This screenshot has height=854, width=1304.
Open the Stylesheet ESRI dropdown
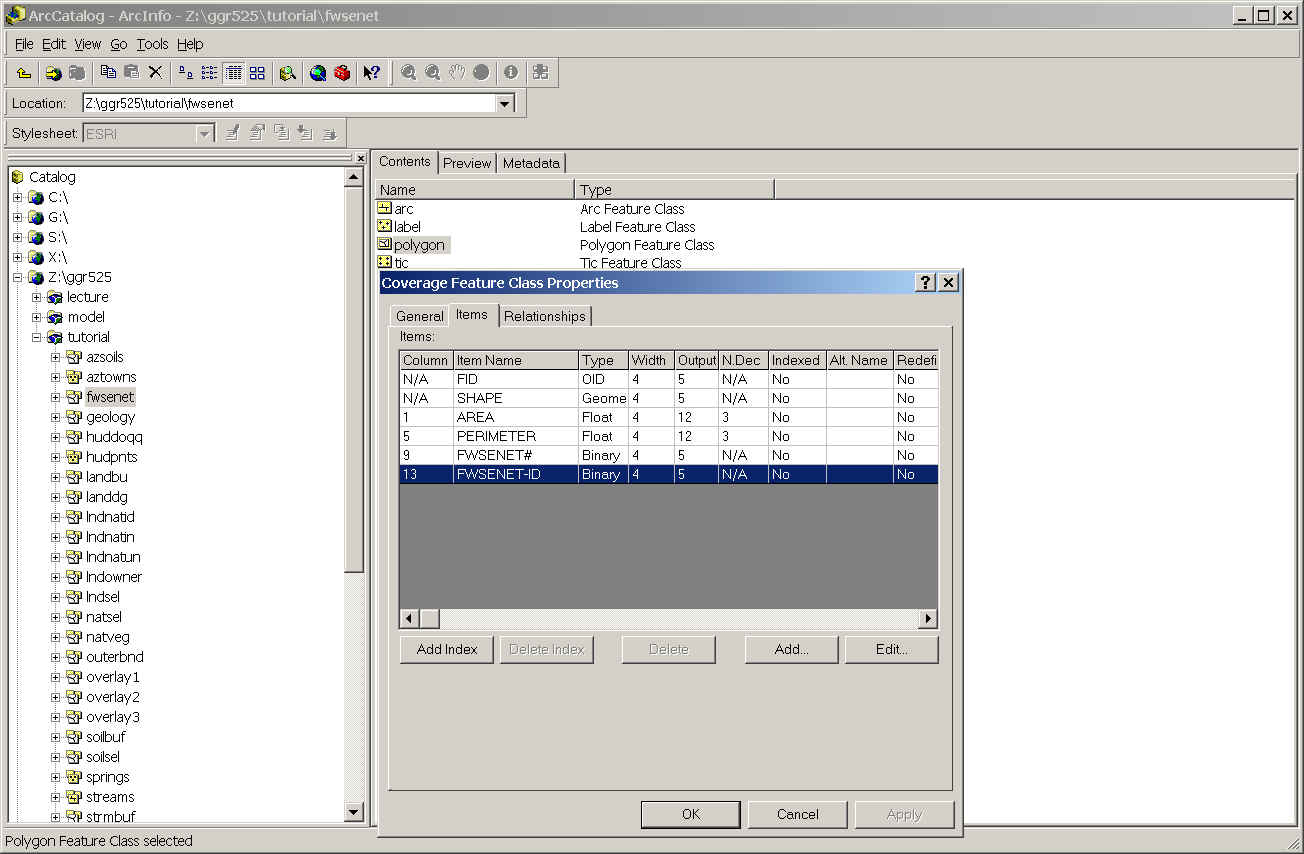click(x=205, y=133)
